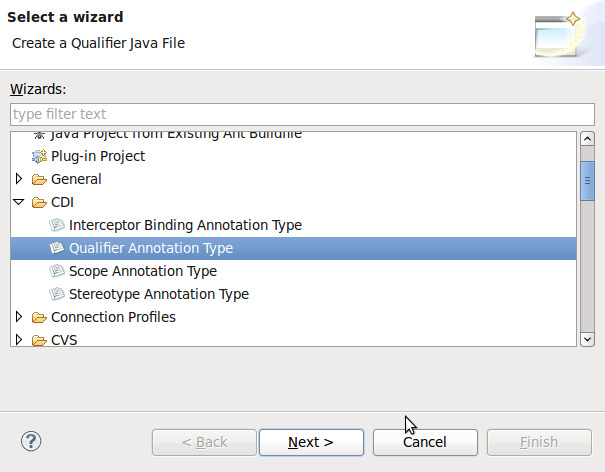
Task: Expand the General category
Action: [19, 179]
